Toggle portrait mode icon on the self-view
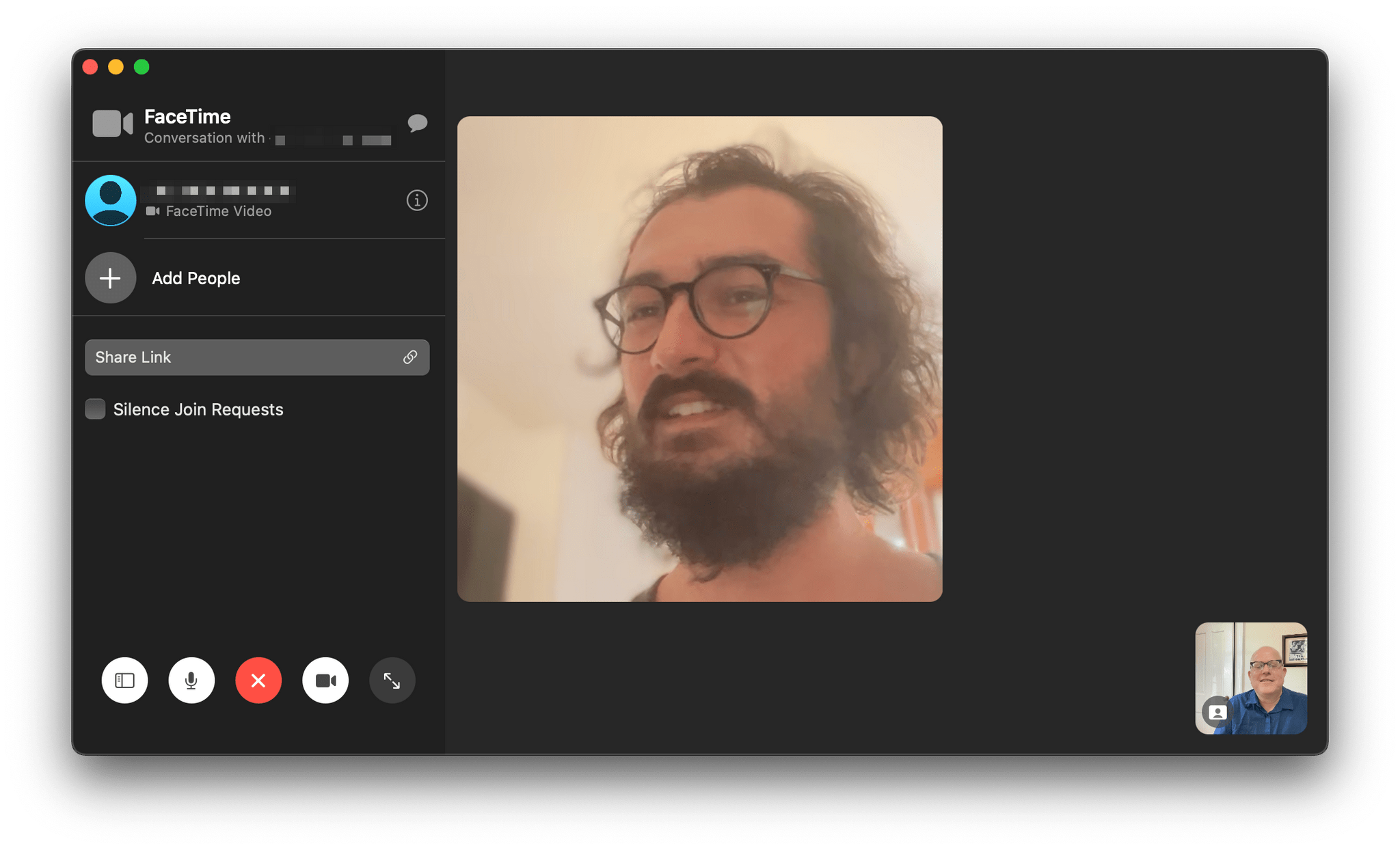Image resolution: width=1400 pixels, height=850 pixels. 1217,712
